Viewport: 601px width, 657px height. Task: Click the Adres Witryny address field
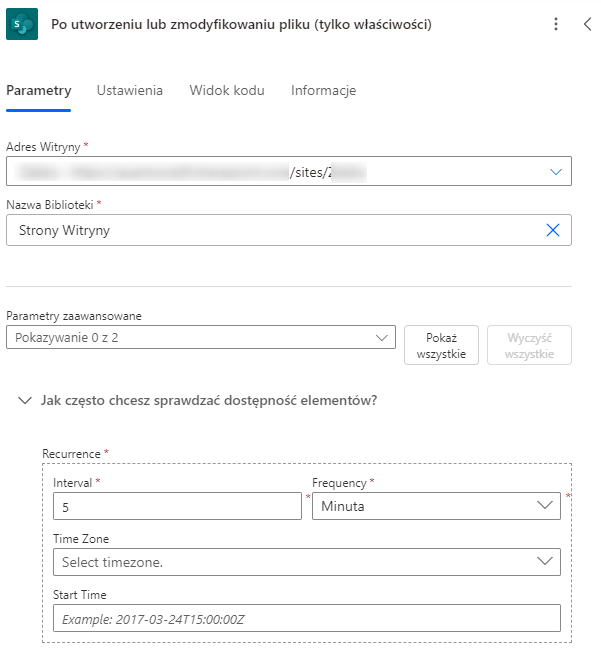click(x=270, y=172)
